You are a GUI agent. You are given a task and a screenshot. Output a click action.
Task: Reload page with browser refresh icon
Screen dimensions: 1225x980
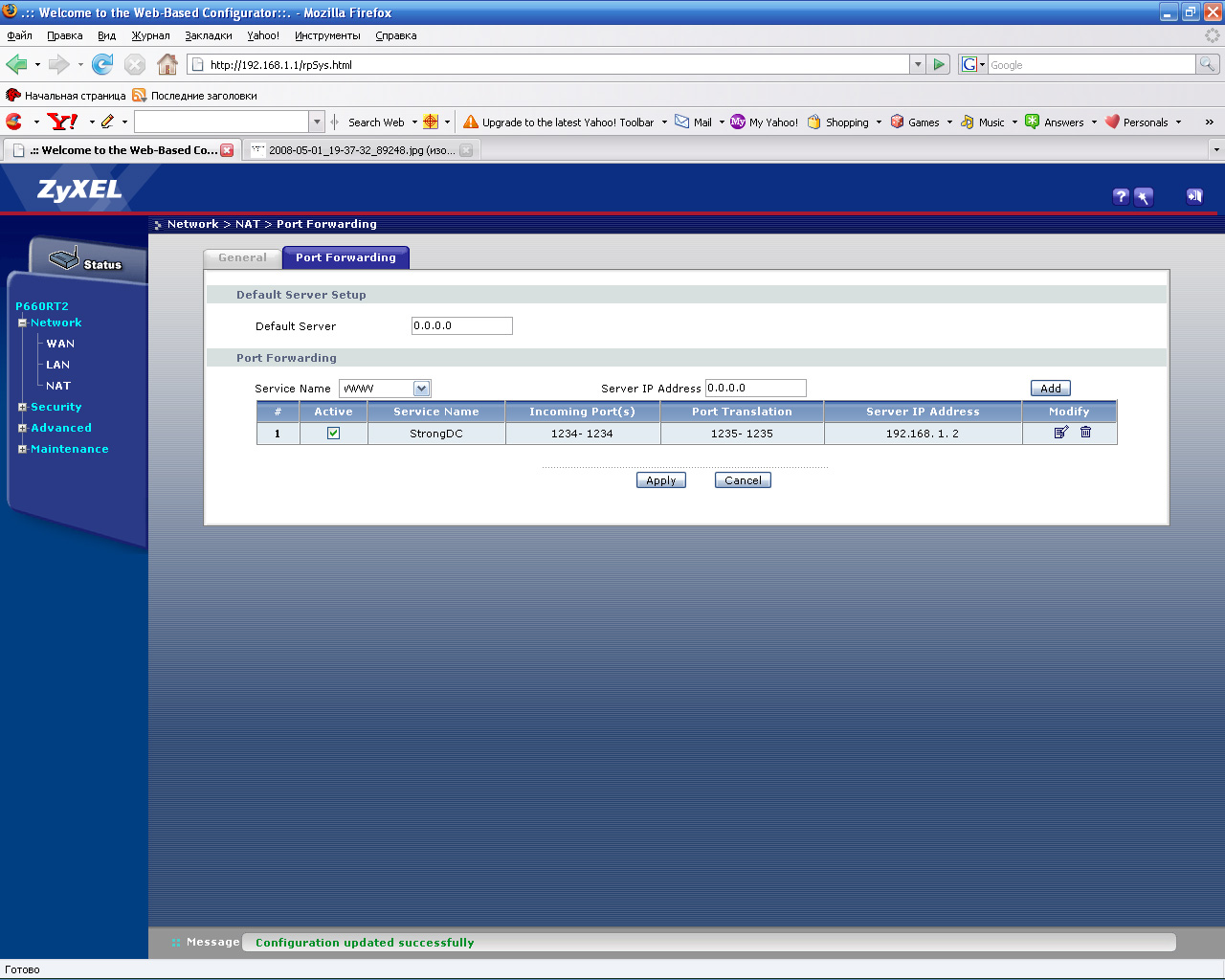pos(102,64)
